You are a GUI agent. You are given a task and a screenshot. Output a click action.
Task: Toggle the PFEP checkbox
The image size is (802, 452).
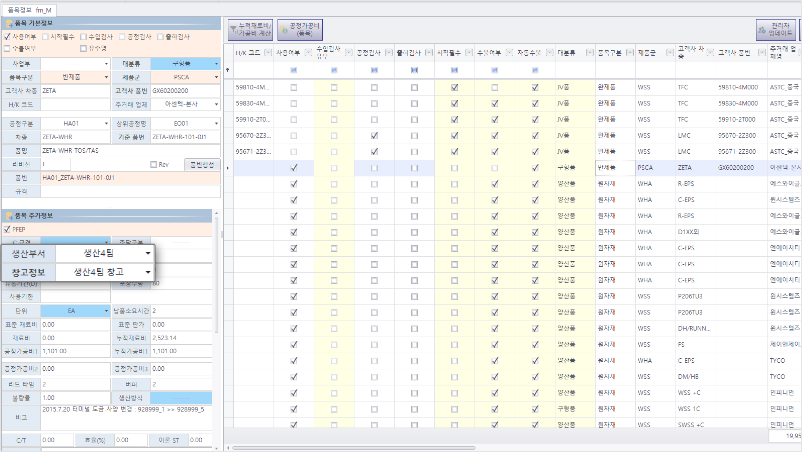click(7, 230)
